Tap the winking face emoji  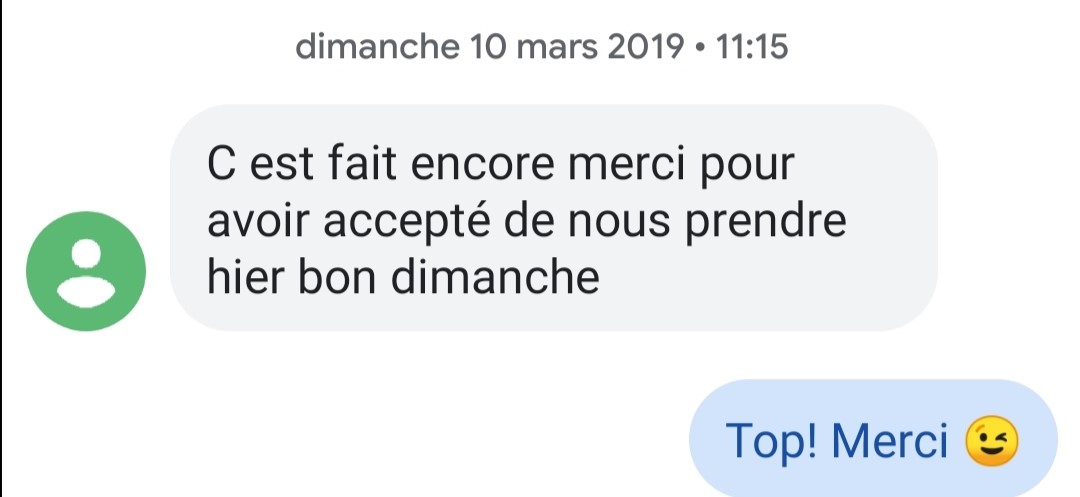[991, 440]
